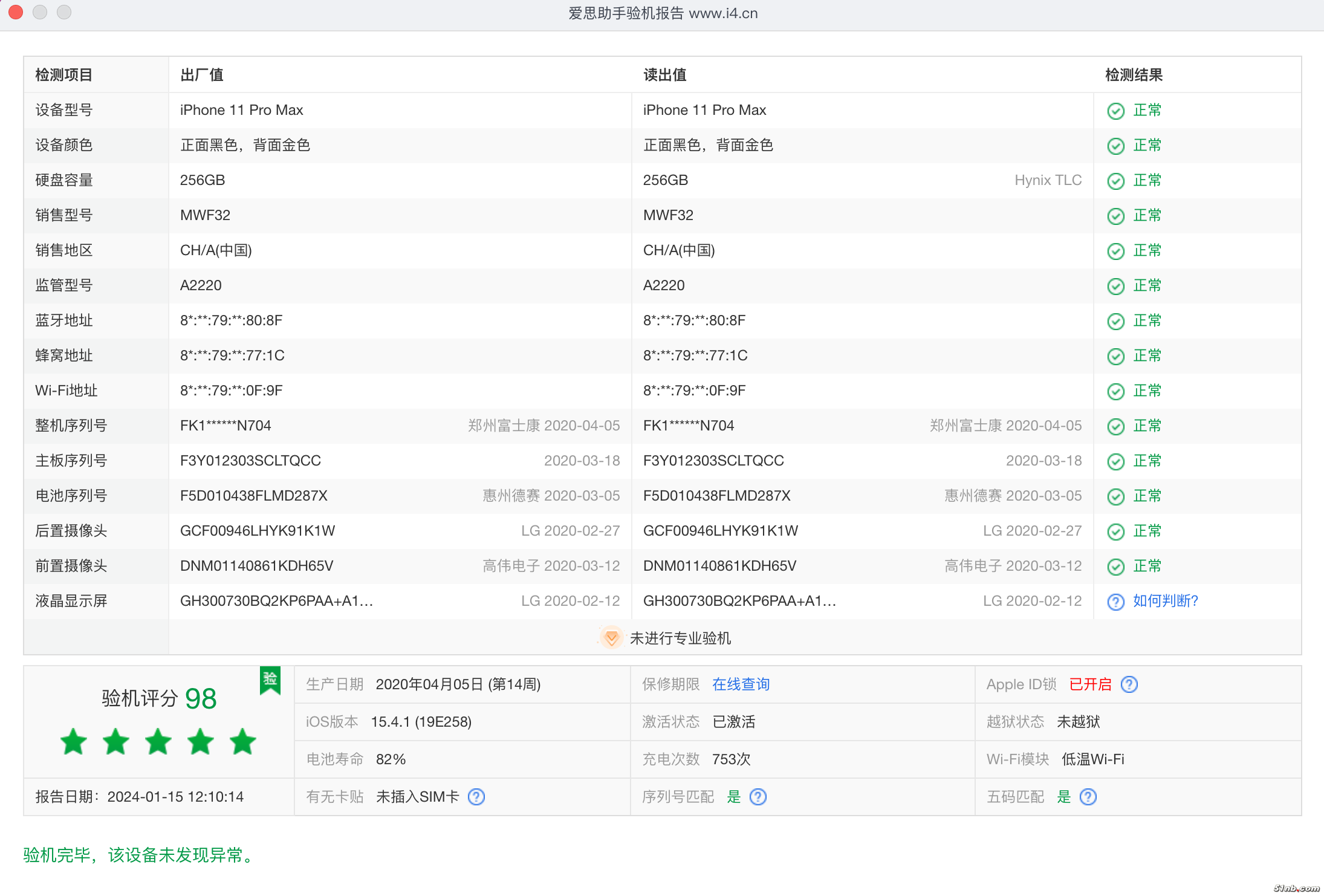
Task: Click the read-value 正面黑色，背面金色 color
Action: pyautogui.click(x=708, y=145)
